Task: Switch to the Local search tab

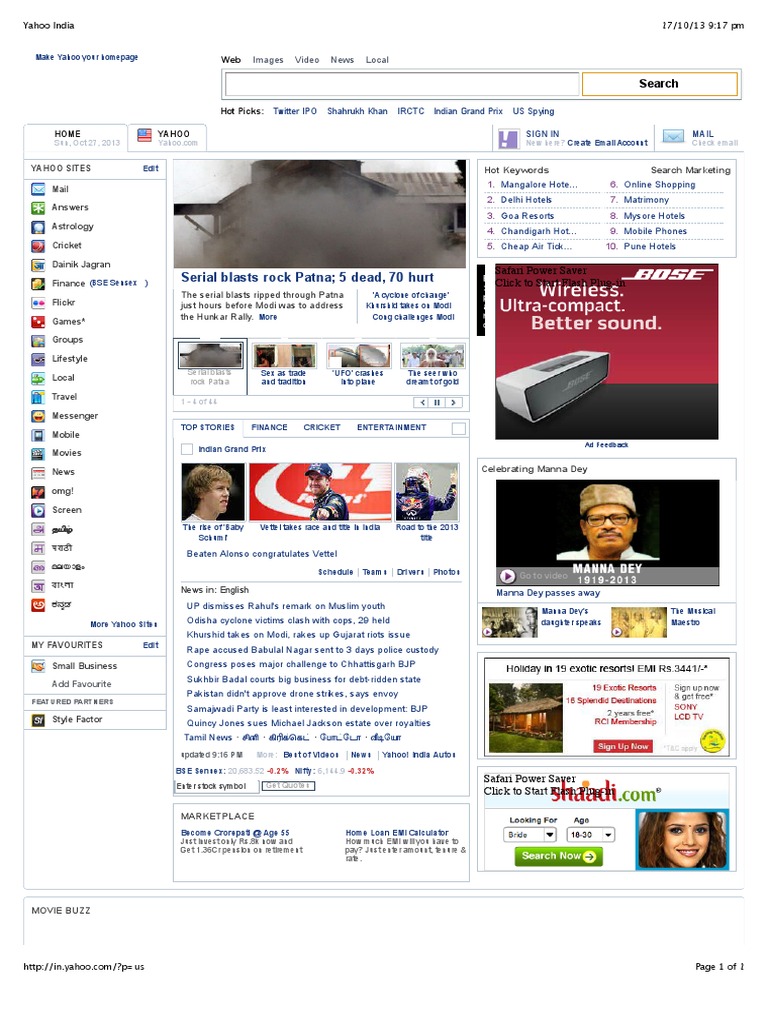Action: (x=377, y=60)
